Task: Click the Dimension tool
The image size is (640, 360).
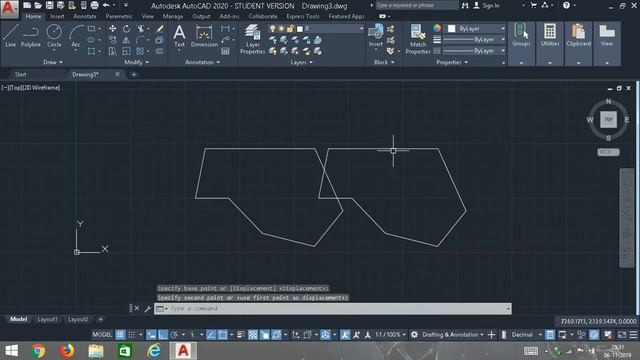Action: (x=204, y=36)
